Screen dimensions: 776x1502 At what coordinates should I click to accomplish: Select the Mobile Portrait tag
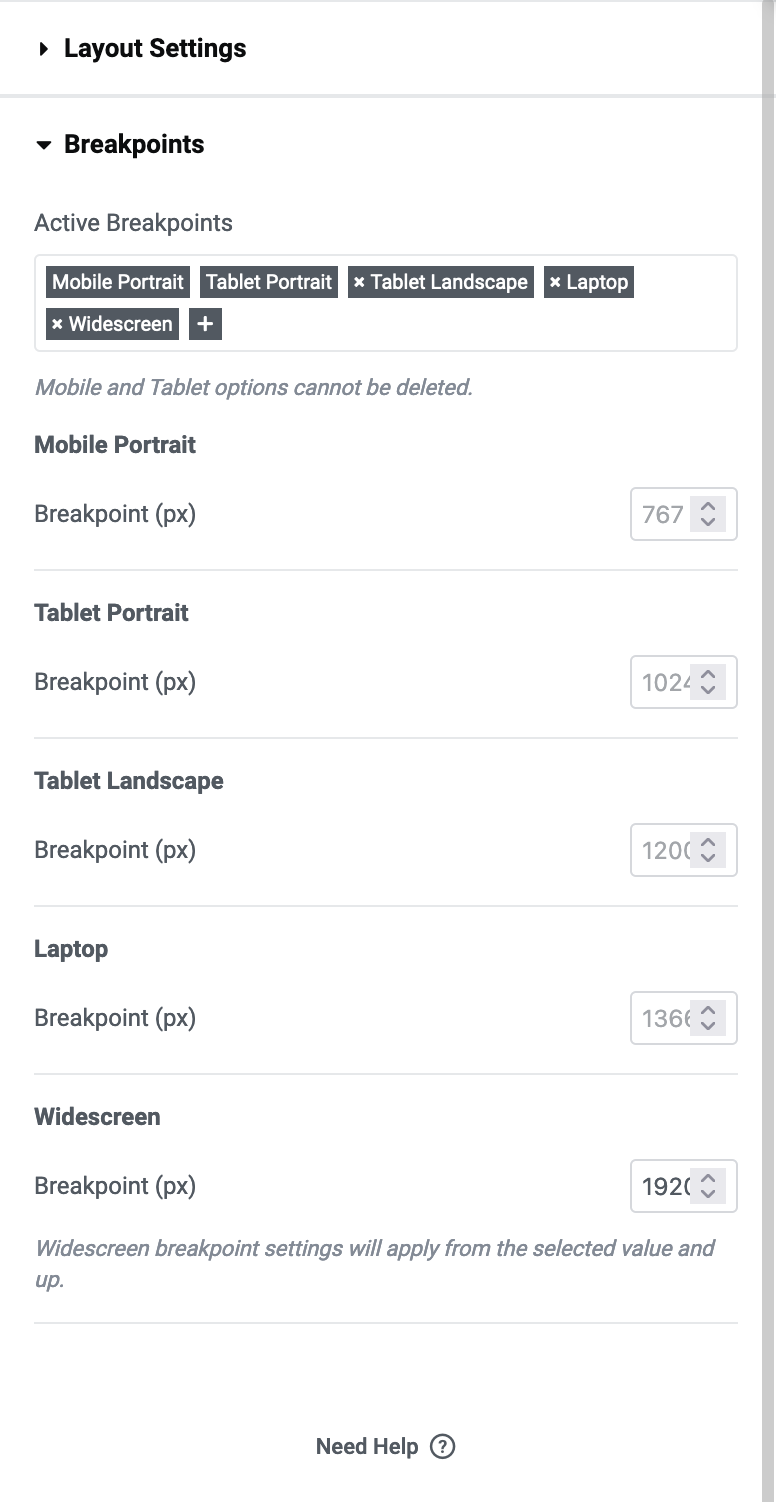tap(118, 282)
